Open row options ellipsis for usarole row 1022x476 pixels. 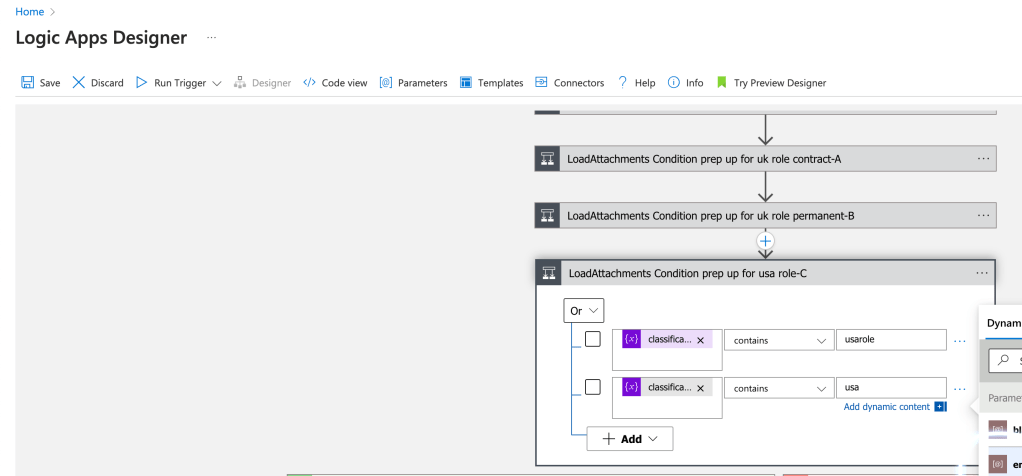(x=959, y=340)
